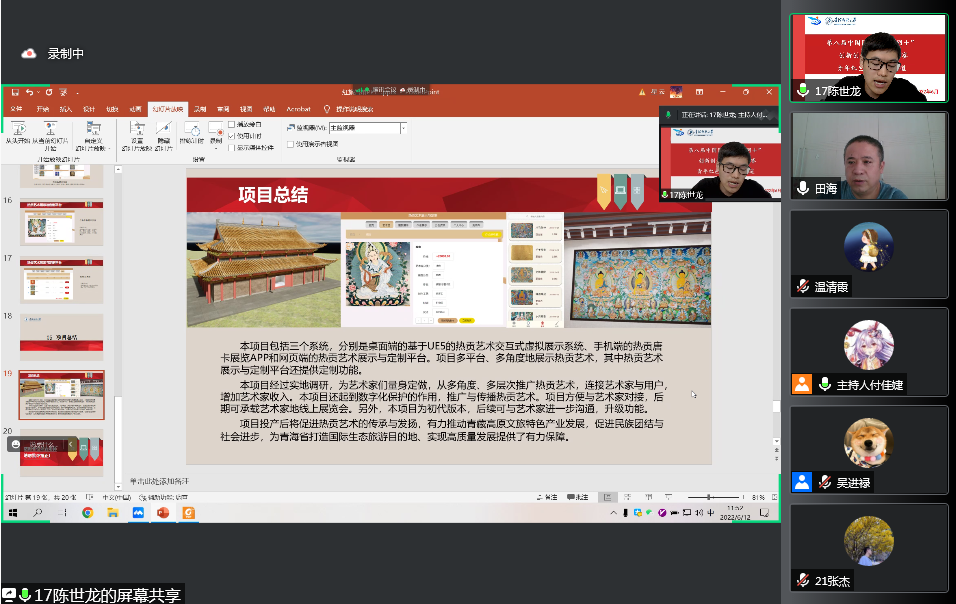Click the undo arrow in title bar
Screen dimensions: 956x604
pos(29,92)
